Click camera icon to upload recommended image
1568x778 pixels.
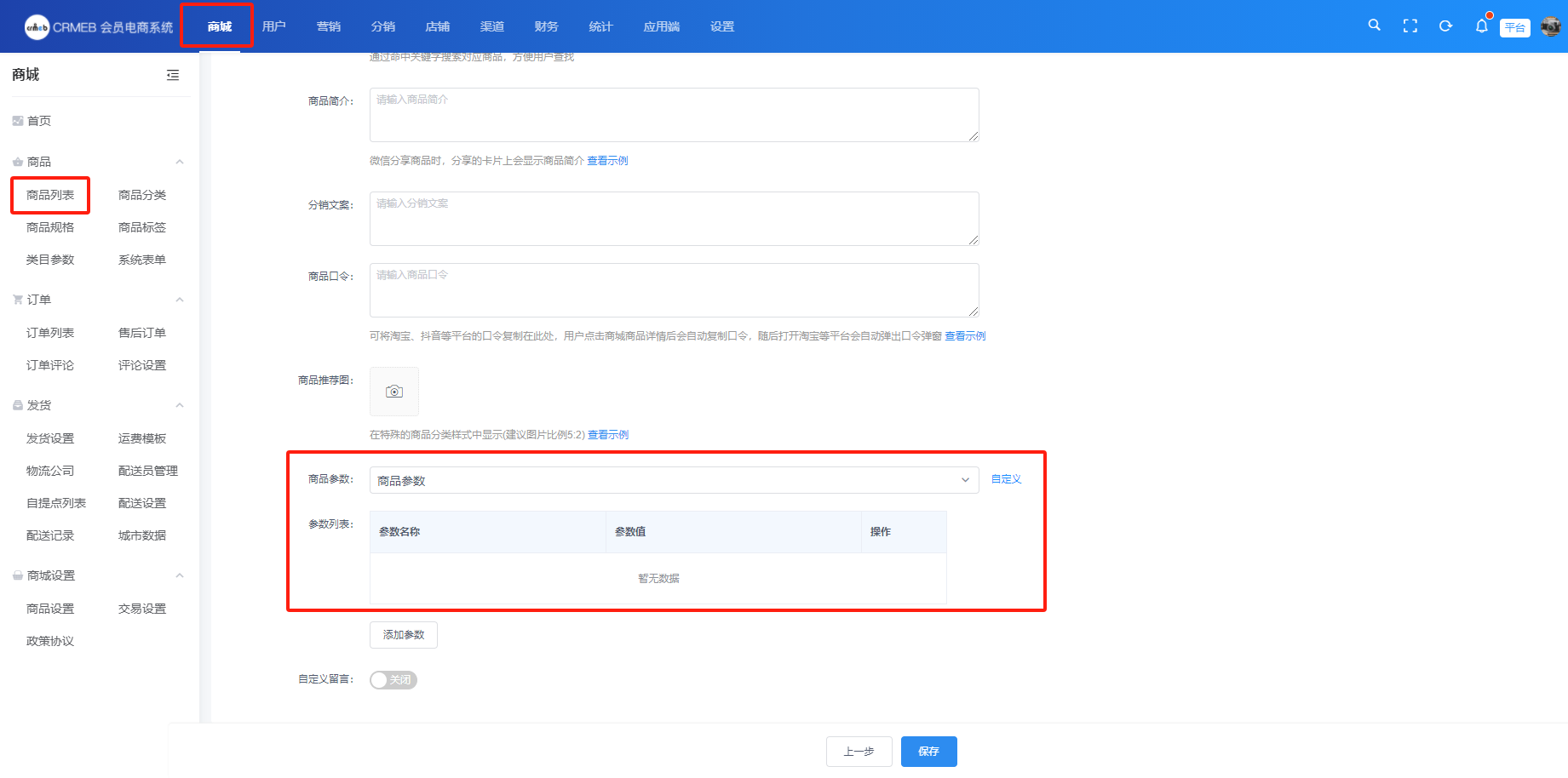[x=393, y=392]
